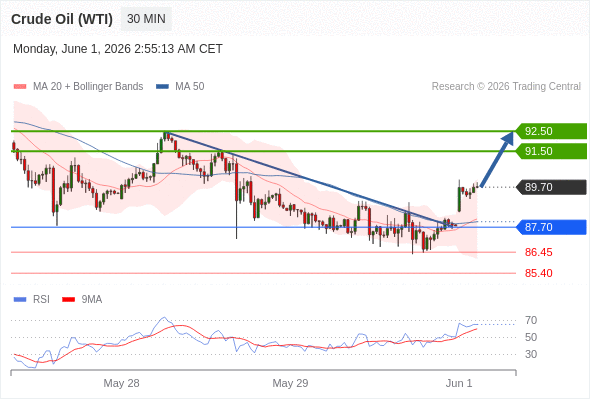Viewport: 590px width, 400px height.
Task: Select the 92.50 green resistance tag
Action: pyautogui.click(x=550, y=131)
